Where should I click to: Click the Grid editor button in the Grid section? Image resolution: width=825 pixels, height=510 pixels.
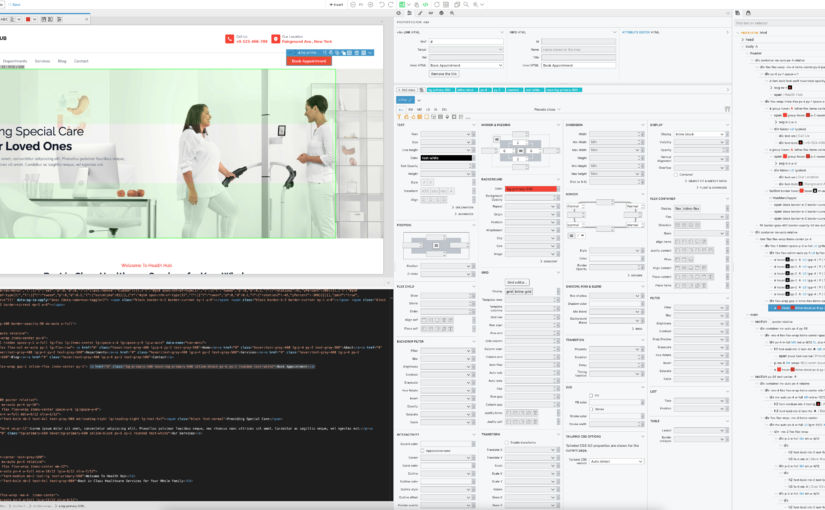coord(517,283)
